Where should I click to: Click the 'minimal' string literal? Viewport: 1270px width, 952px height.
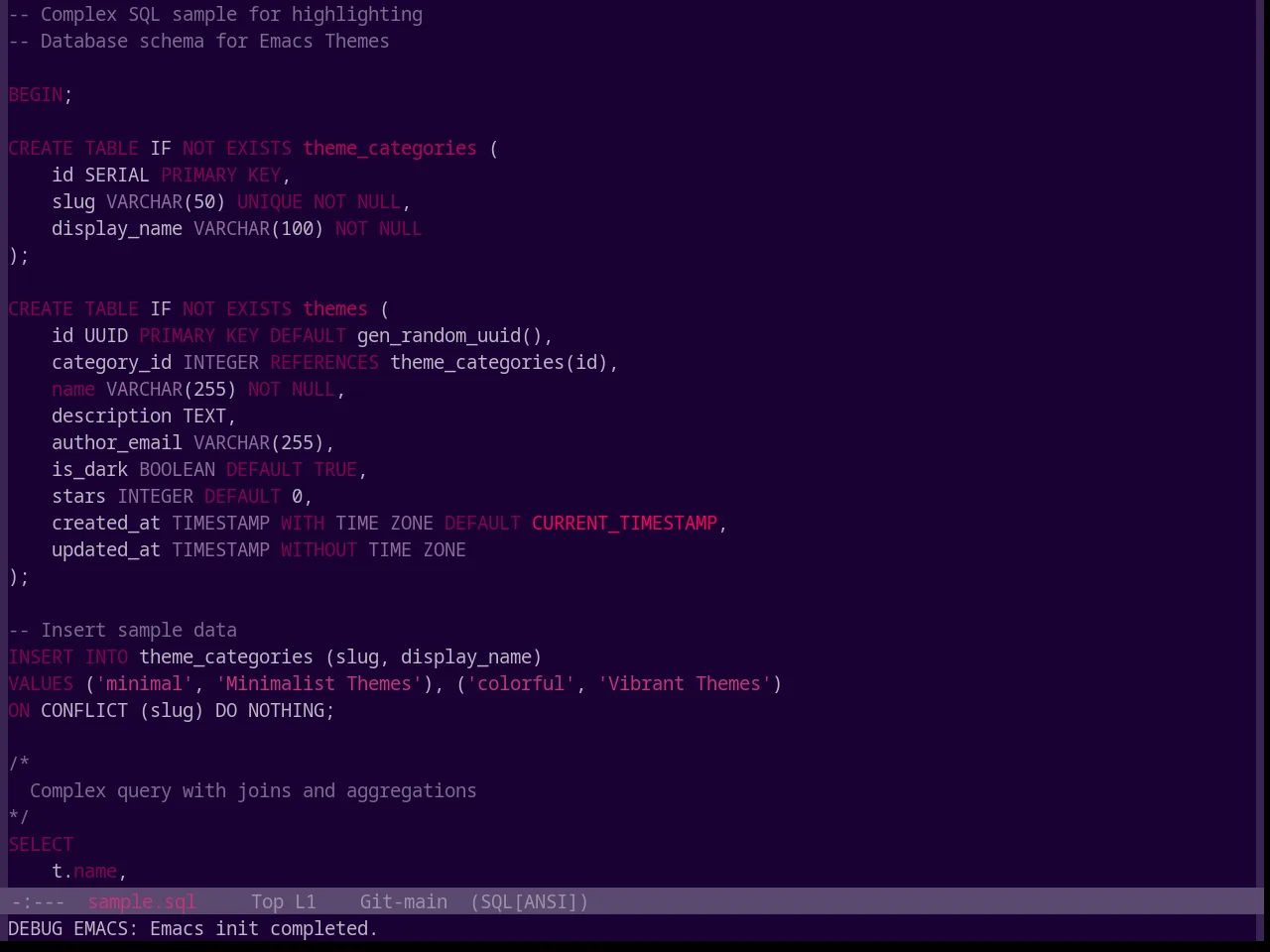pyautogui.click(x=145, y=684)
